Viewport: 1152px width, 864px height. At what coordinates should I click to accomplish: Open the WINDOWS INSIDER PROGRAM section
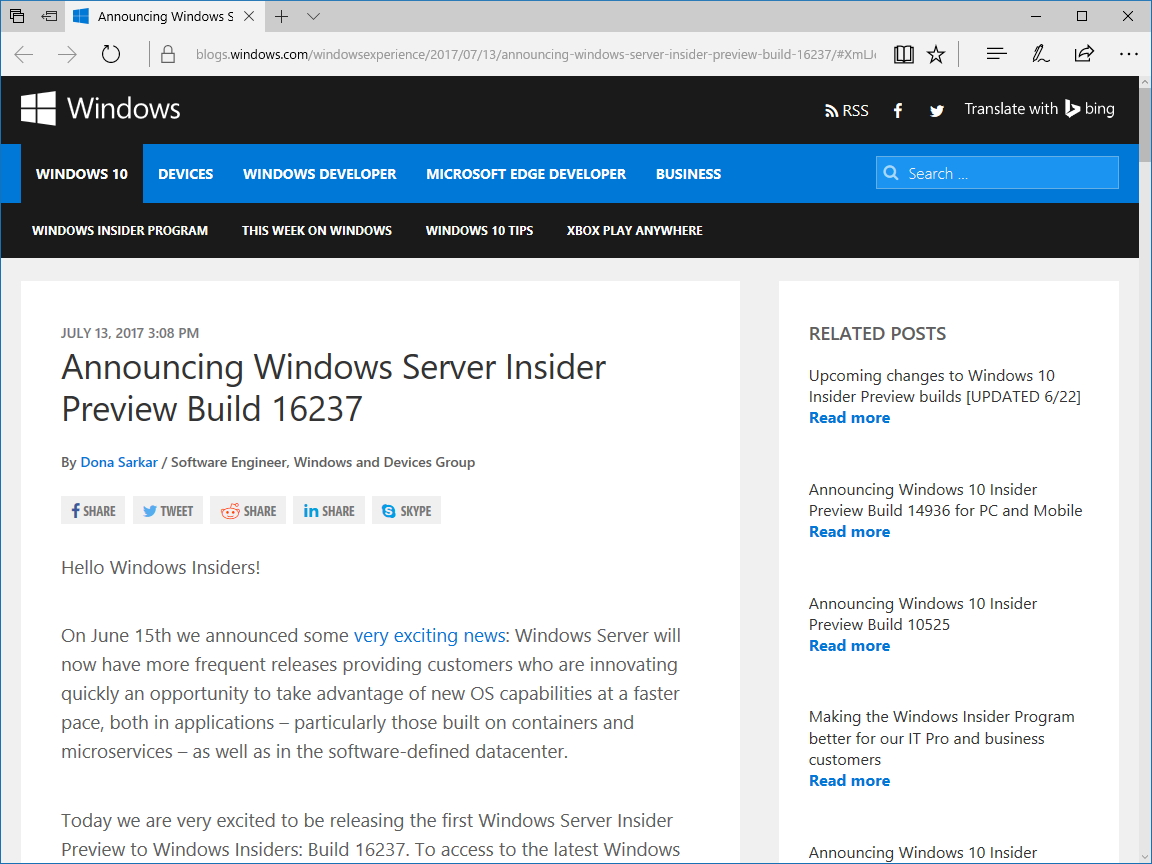[x=119, y=230]
